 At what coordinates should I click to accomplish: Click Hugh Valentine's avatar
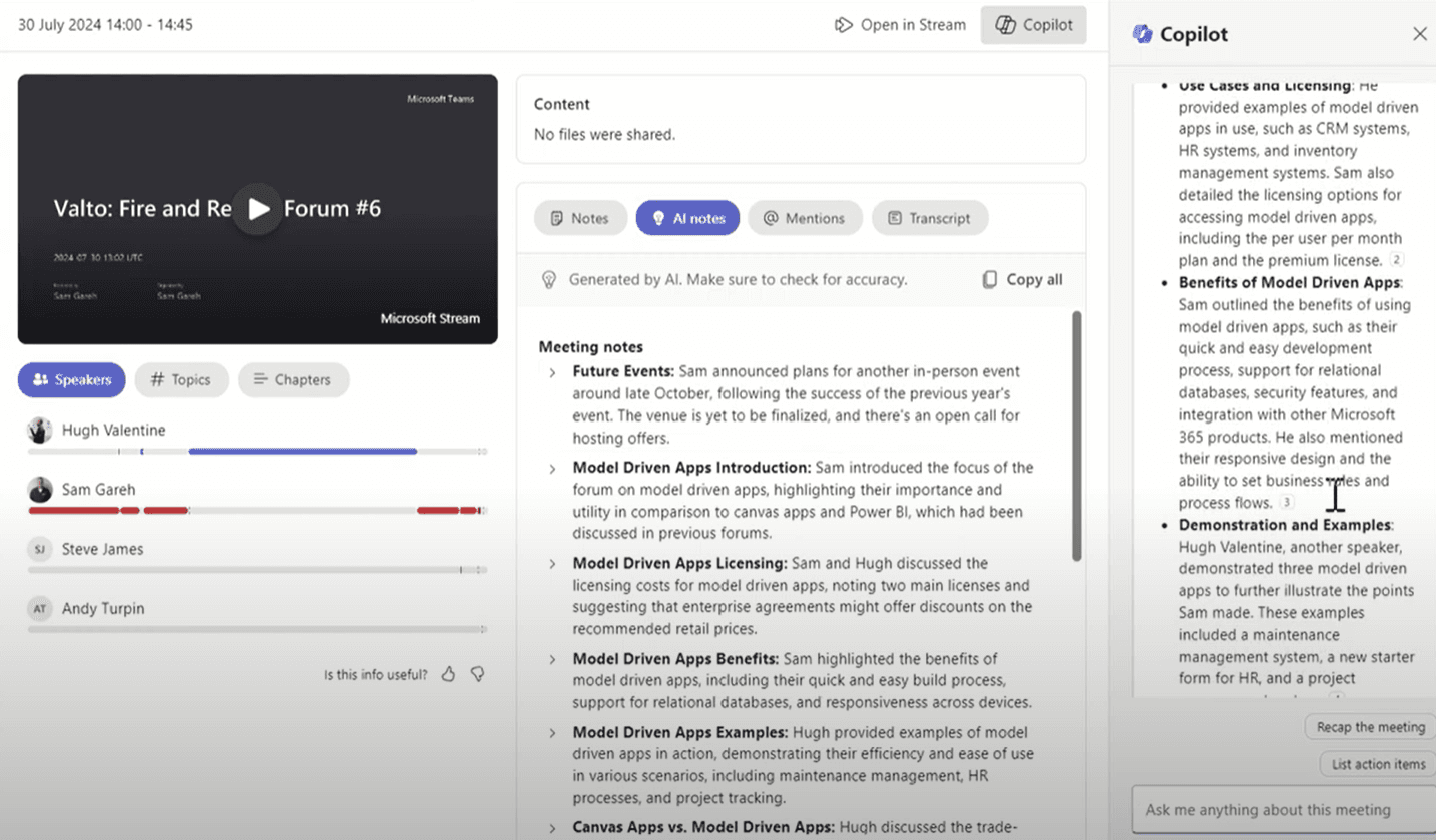pos(40,430)
